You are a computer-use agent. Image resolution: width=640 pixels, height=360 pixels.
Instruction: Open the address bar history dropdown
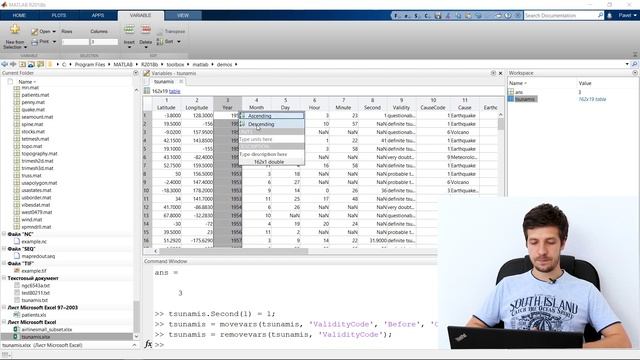[x=627, y=64]
